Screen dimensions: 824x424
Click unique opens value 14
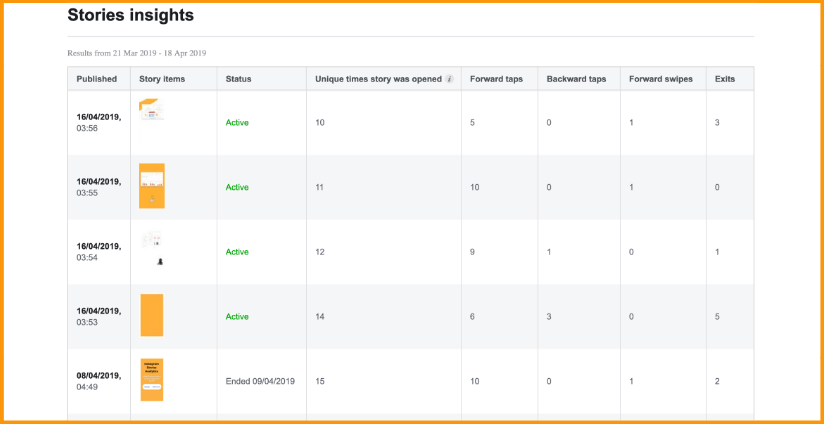320,316
